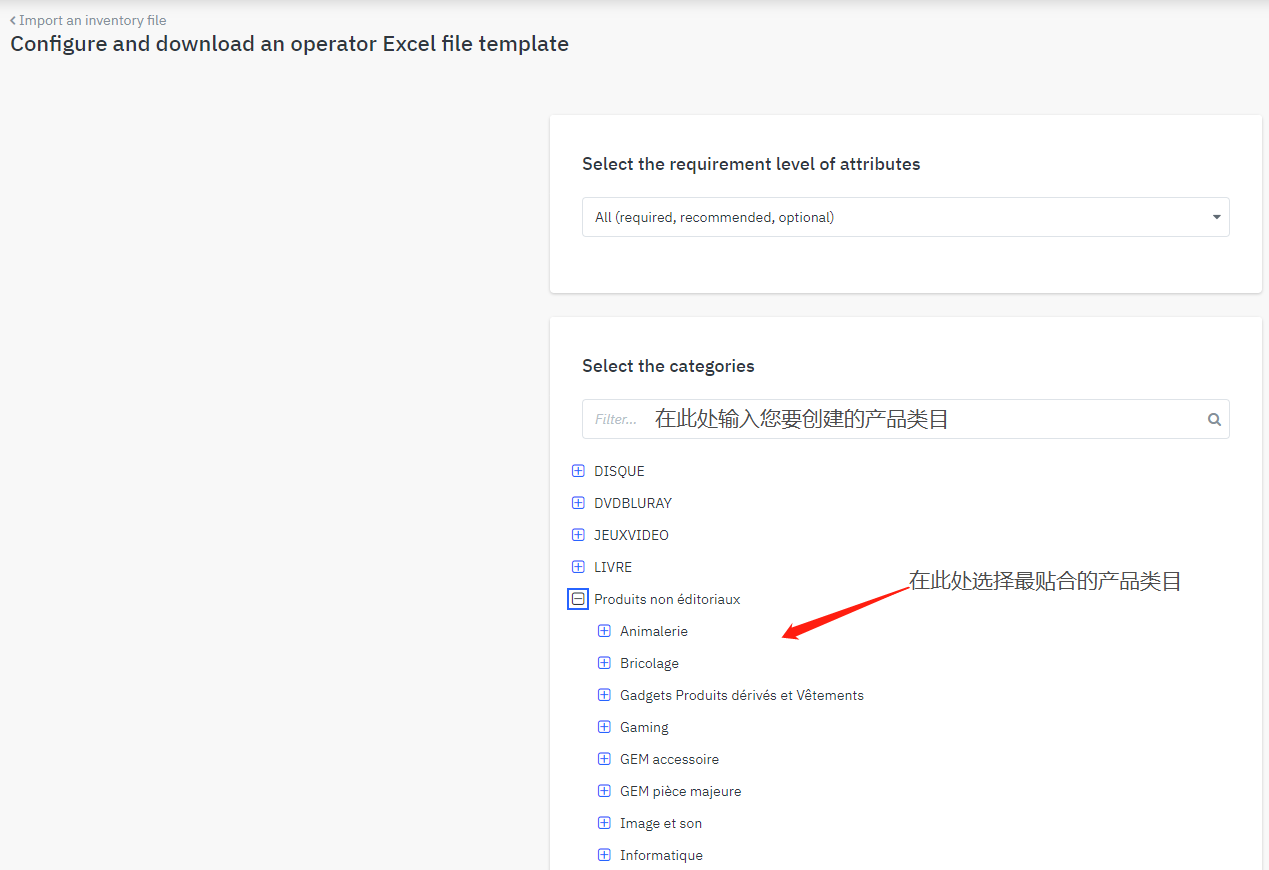Collapse the Produits non éditoriaux category
The image size is (1269, 870).
tap(578, 599)
